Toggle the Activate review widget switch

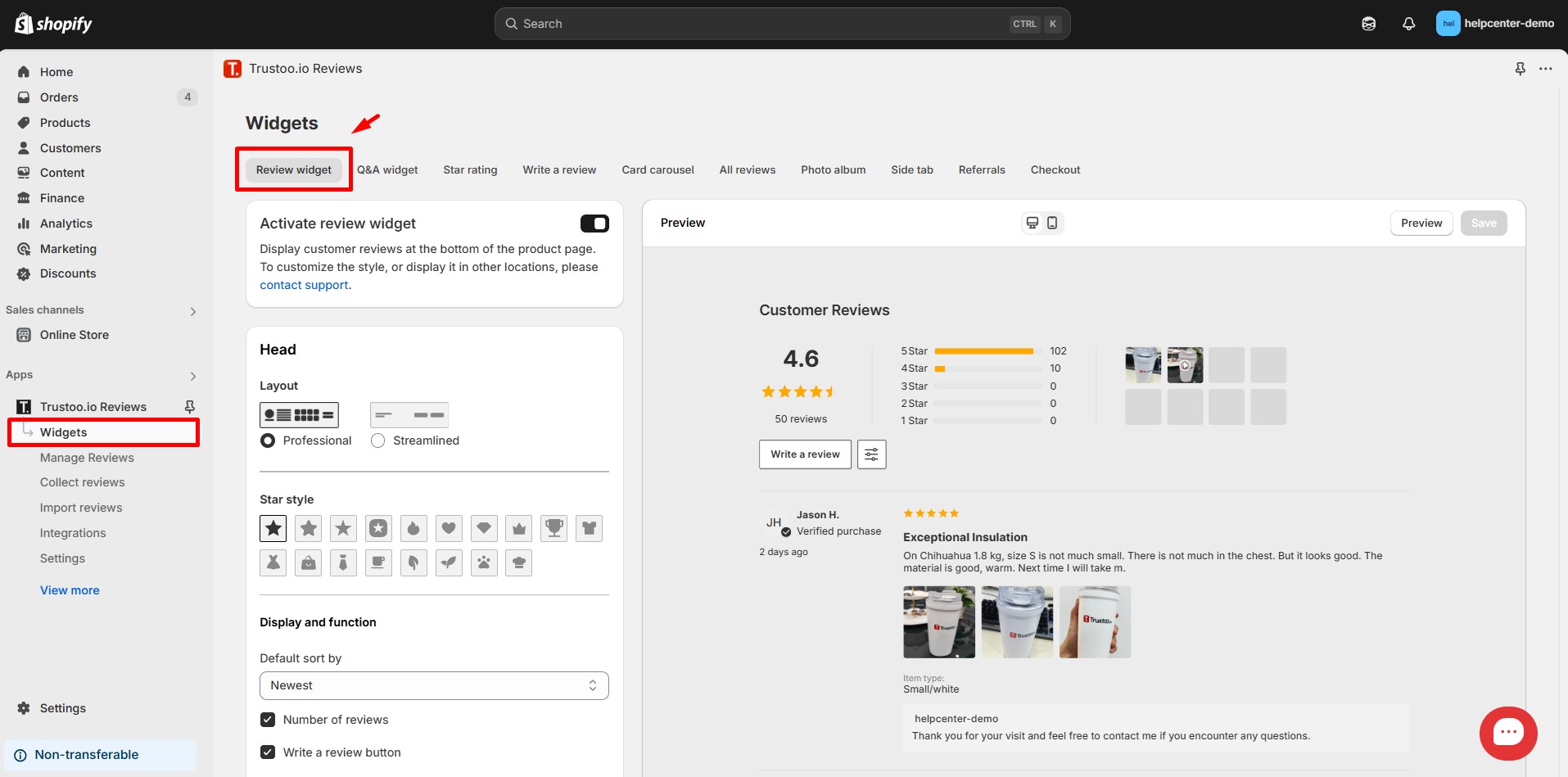594,224
